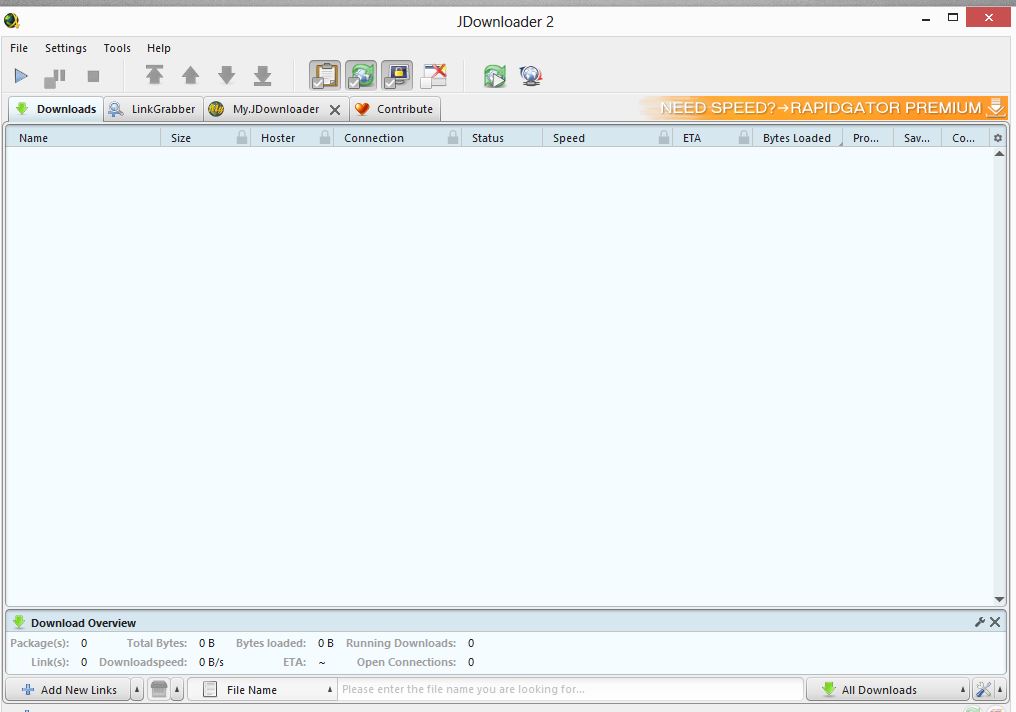Toggle auto reconnect icon
This screenshot has height=712, width=1016.
(x=361, y=75)
